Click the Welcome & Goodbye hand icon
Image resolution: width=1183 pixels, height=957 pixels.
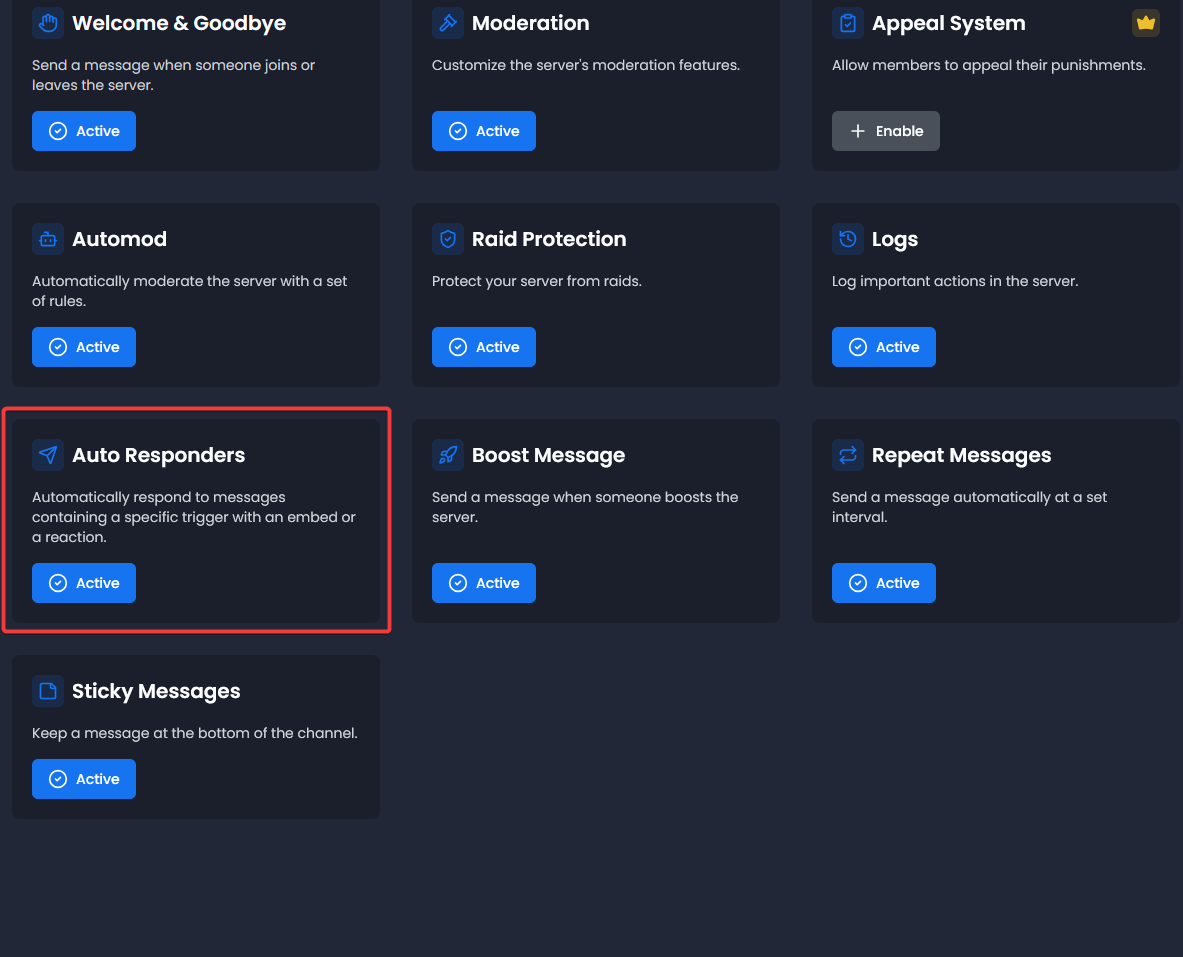[x=48, y=23]
